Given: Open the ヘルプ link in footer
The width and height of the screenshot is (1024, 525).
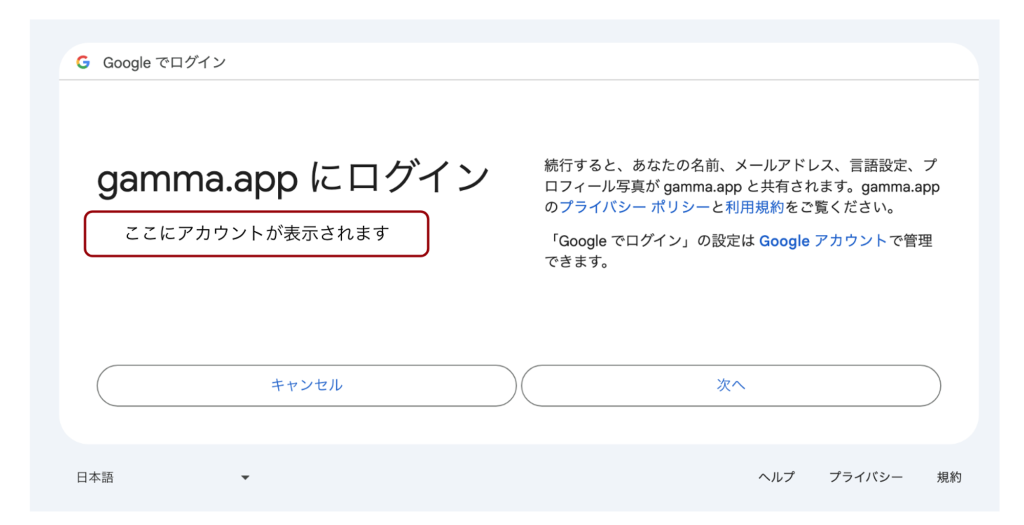Looking at the screenshot, I should click(x=776, y=478).
